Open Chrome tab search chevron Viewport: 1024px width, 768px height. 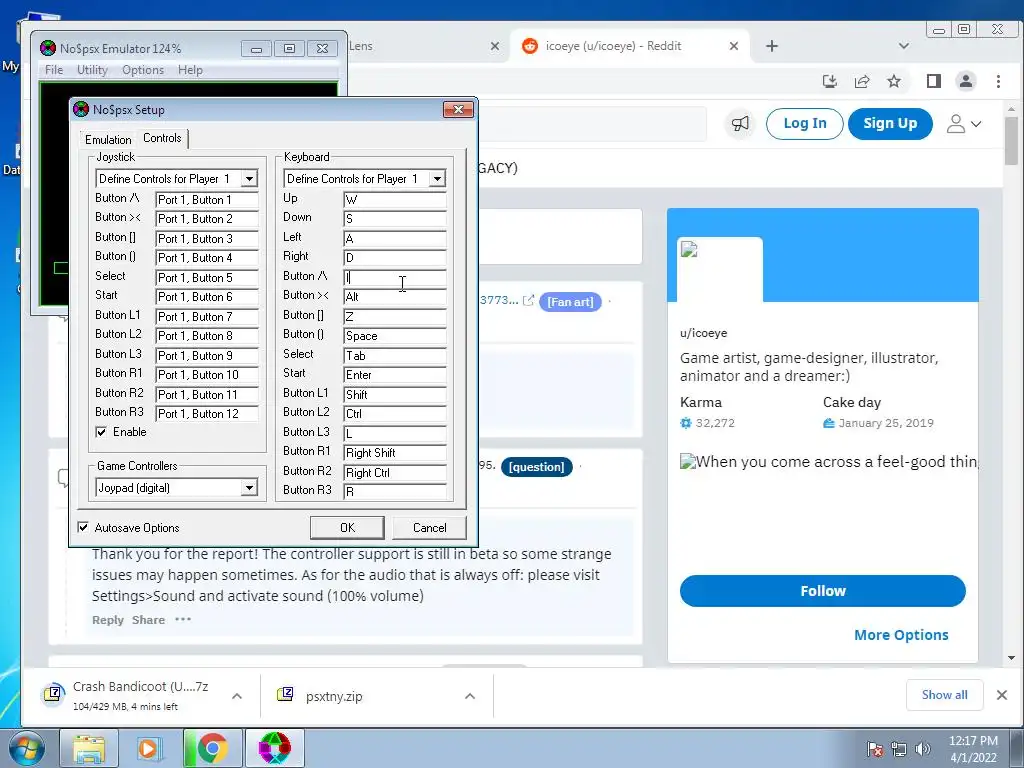coord(904,46)
